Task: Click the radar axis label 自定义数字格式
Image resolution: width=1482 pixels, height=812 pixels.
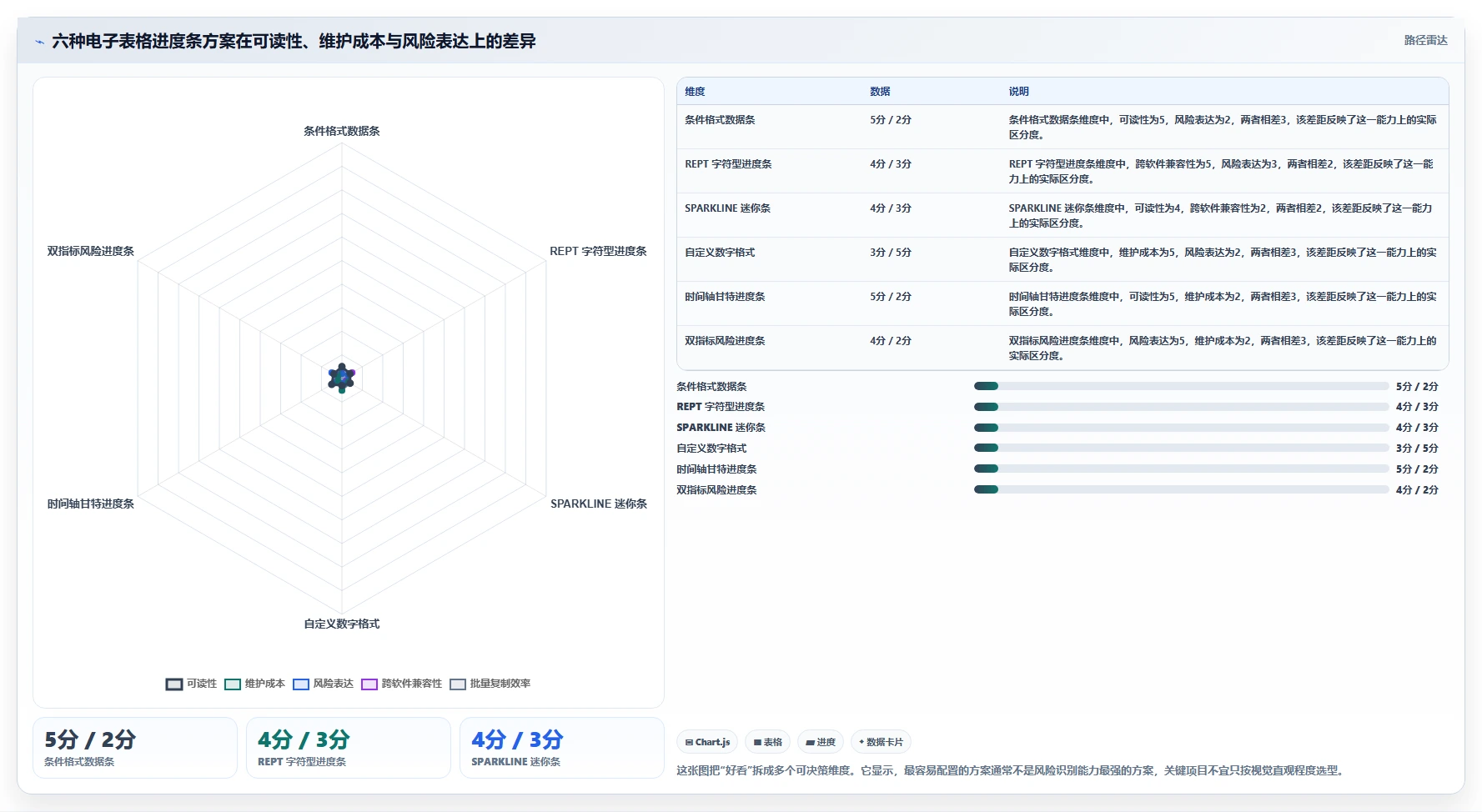Action: (x=342, y=624)
